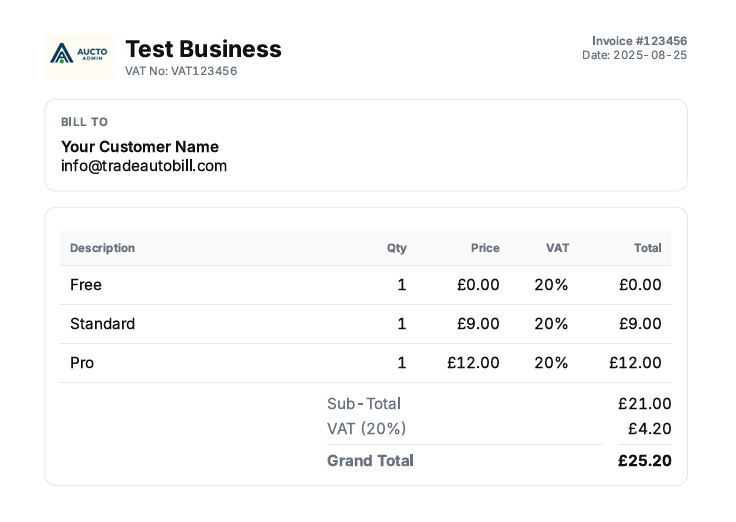This screenshot has width=736, height=522.
Task: Click the £25.20 grand total amount
Action: pos(644,461)
